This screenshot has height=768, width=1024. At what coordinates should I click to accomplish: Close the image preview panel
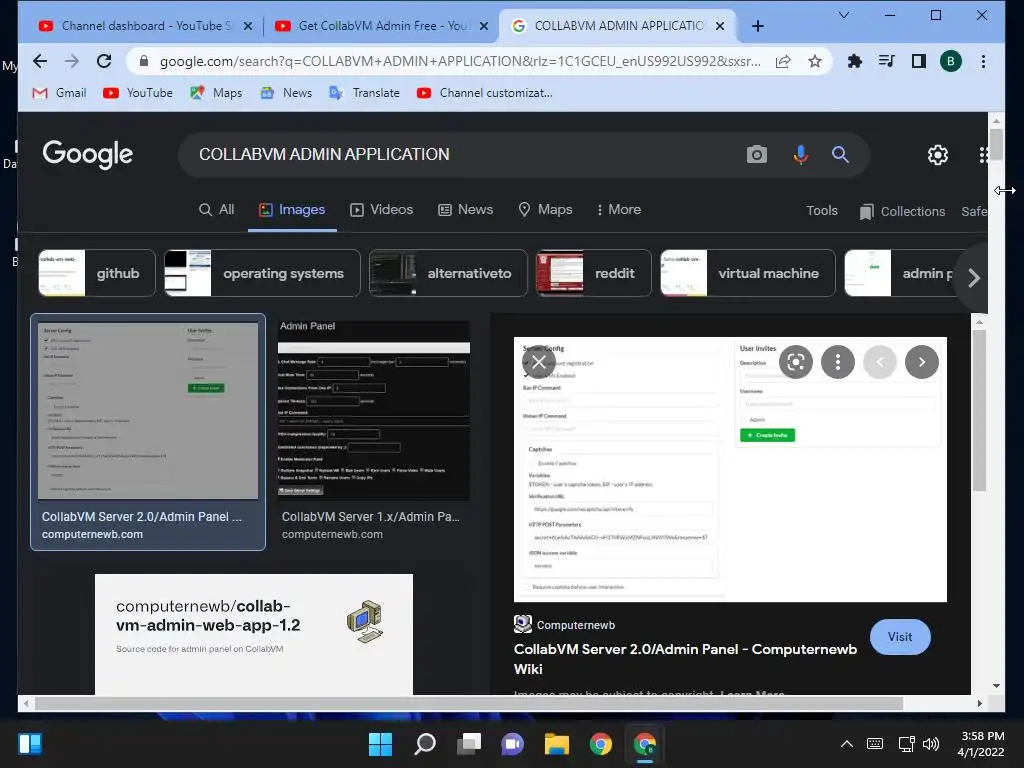(539, 362)
